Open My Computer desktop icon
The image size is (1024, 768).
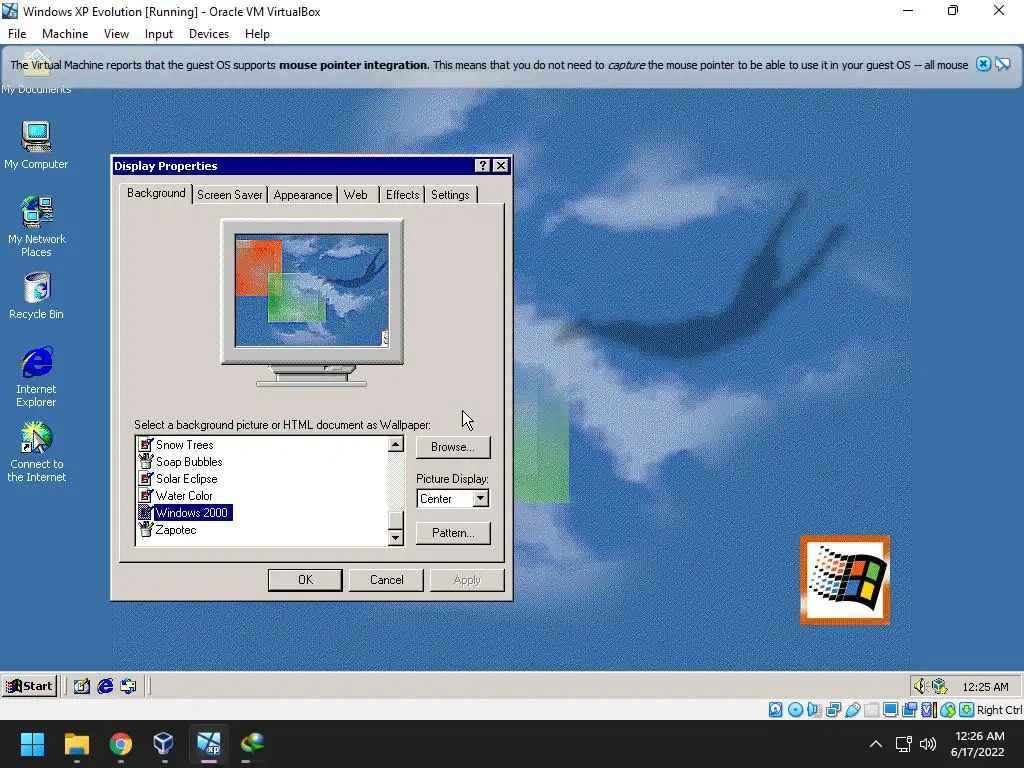(36, 145)
